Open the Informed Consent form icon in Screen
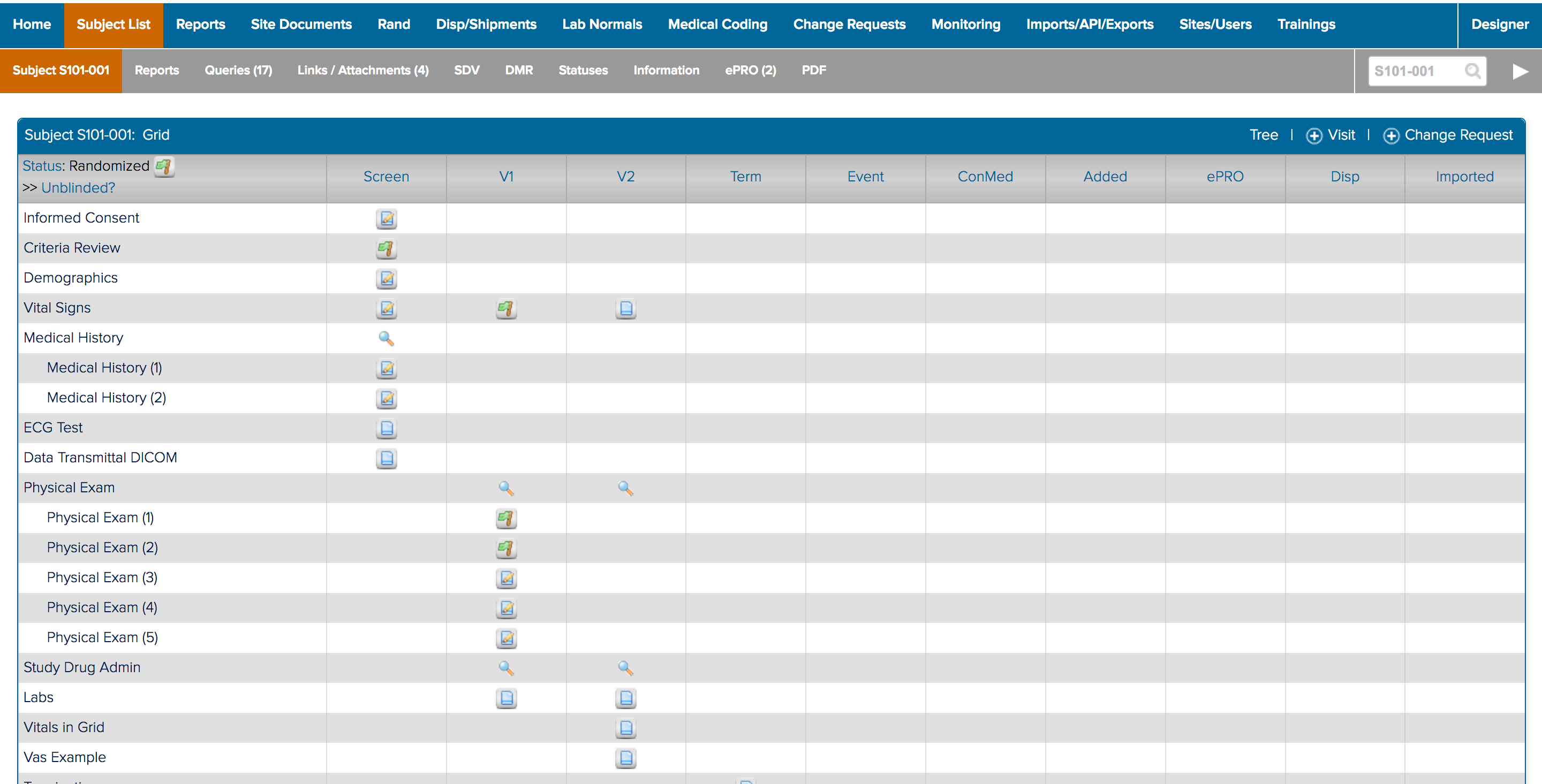 [386, 218]
